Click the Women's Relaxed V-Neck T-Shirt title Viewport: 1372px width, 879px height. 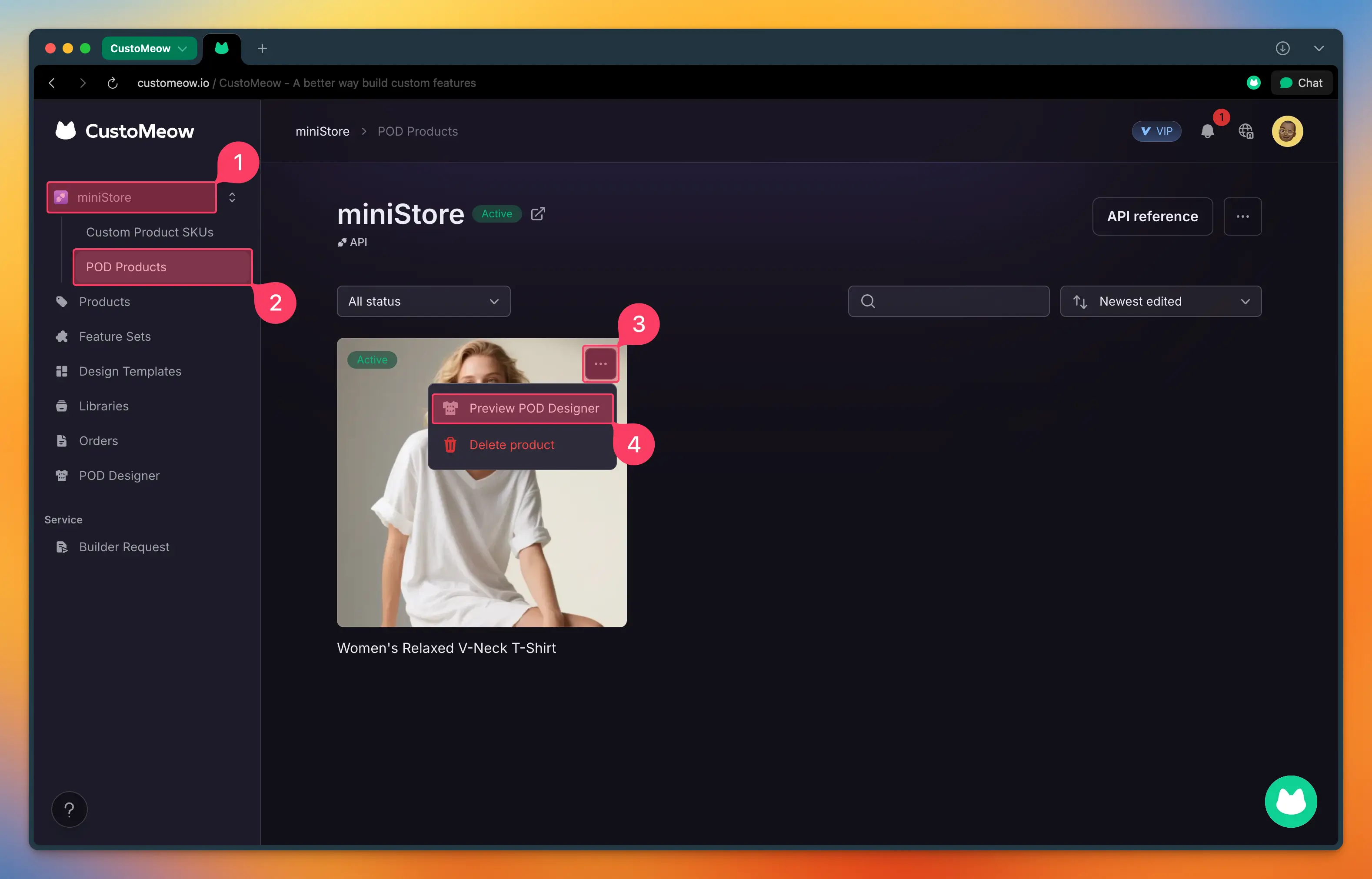pyautogui.click(x=446, y=648)
